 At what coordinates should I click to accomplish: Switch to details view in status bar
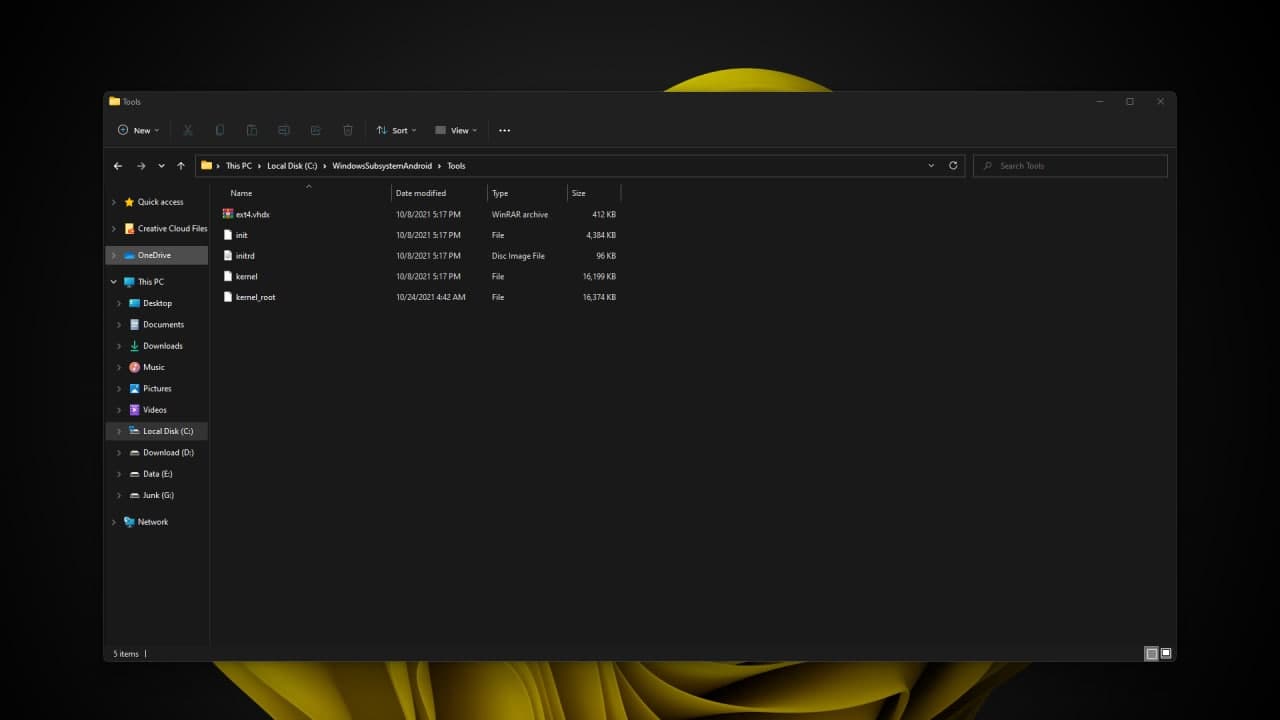pos(1151,653)
